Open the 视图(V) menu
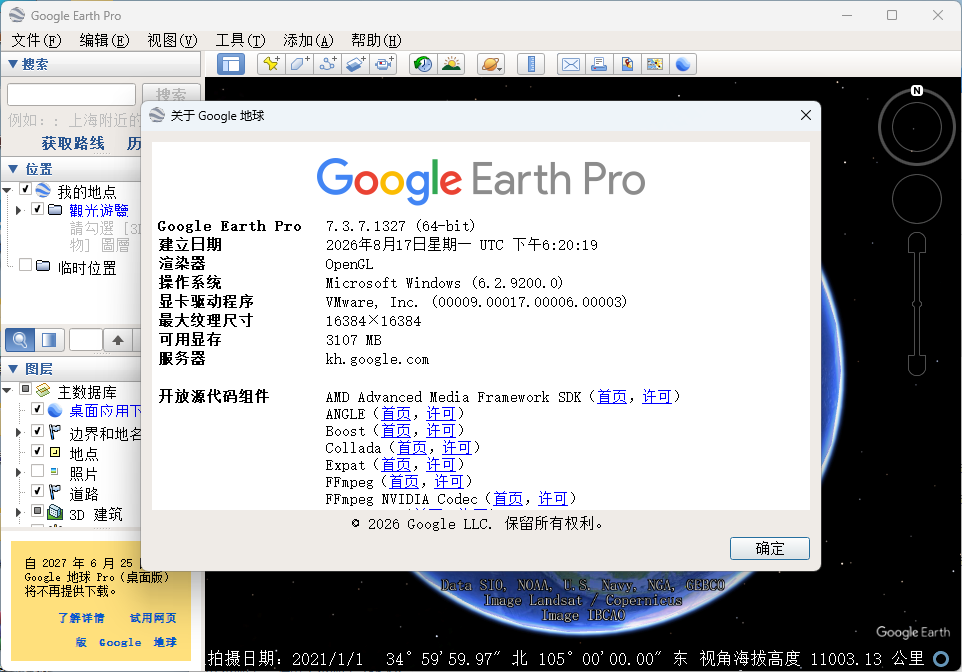Viewport: 962px width, 672px height. 172,41
